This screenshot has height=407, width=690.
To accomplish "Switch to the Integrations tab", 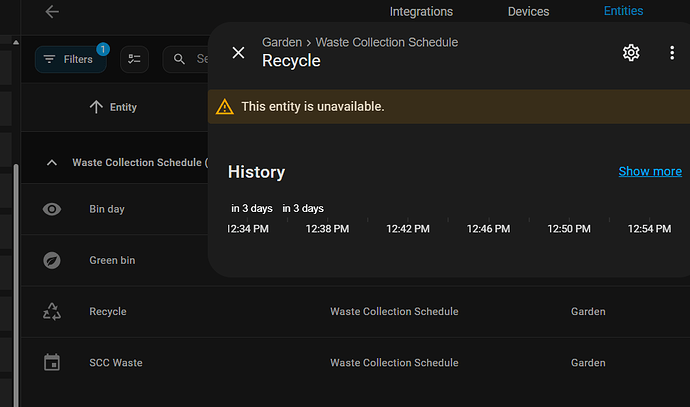I will point(421,12).
